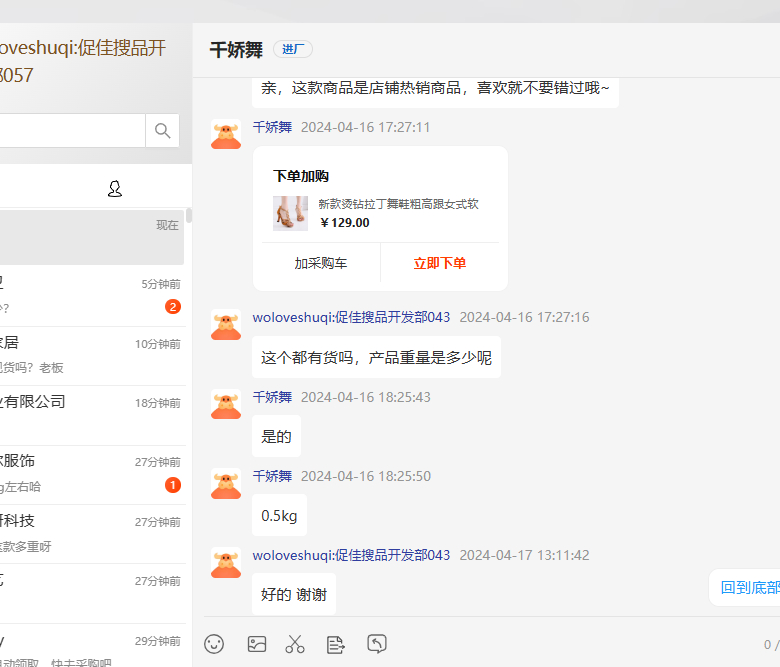Click the magnifier search icon
The image size is (780, 667).
(x=163, y=131)
